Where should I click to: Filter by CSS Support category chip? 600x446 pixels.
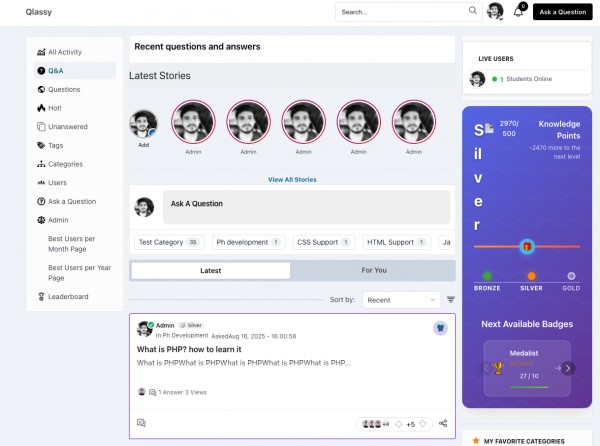324,242
